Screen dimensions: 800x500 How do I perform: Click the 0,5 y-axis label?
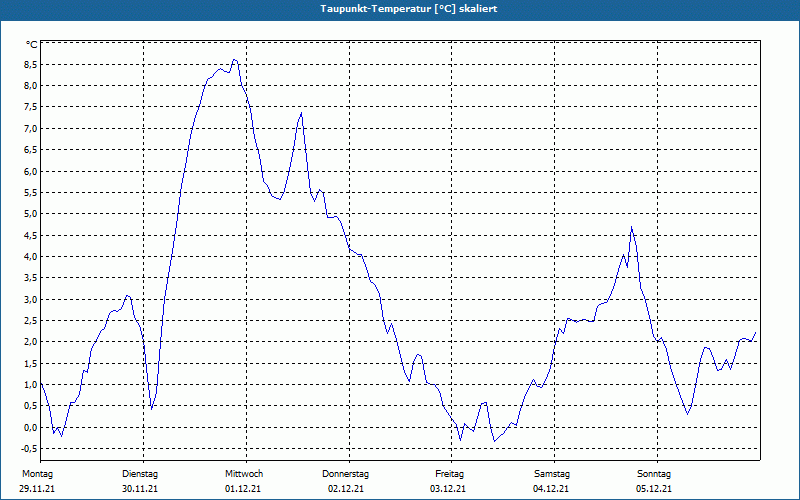pyautogui.click(x=30, y=406)
